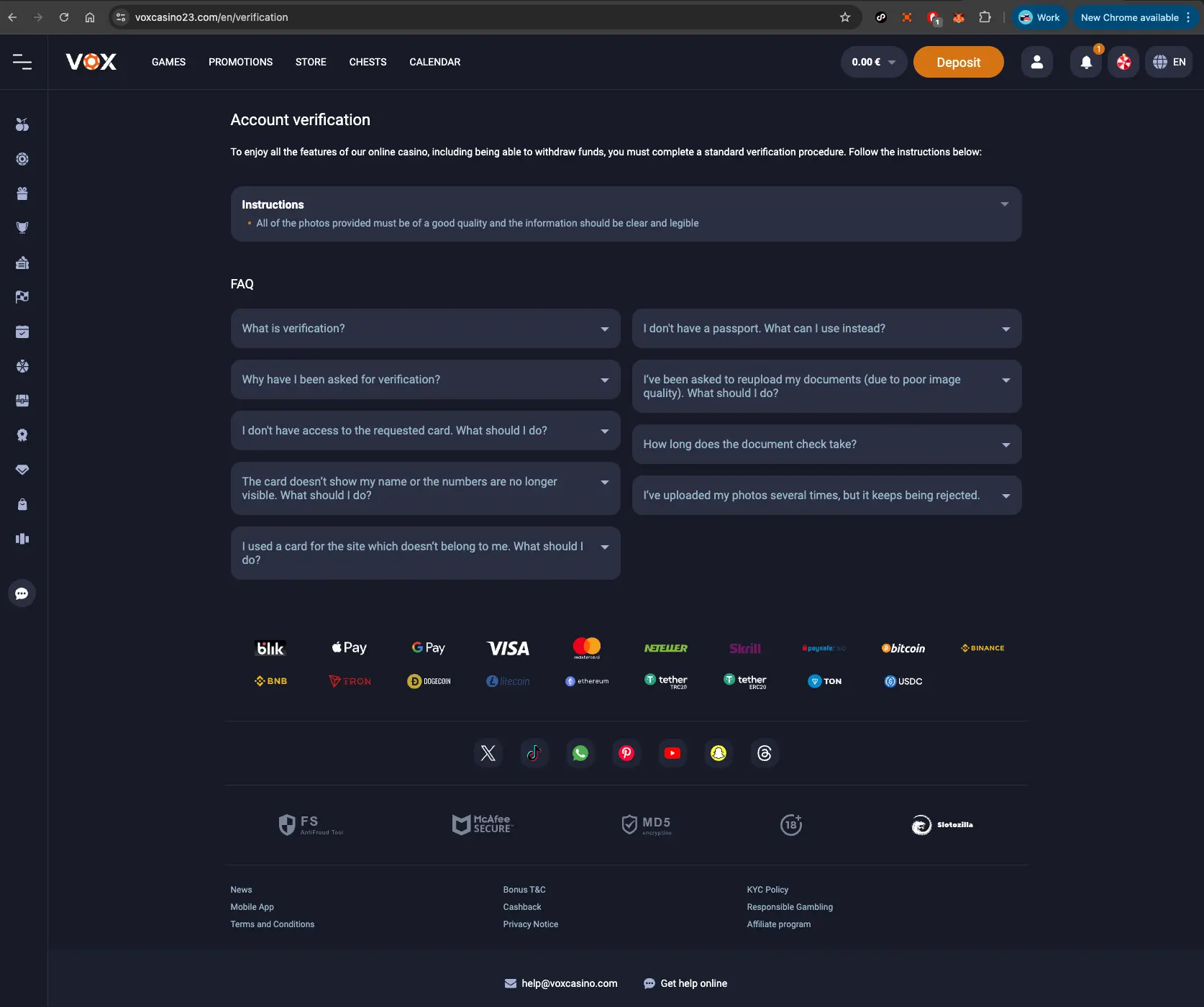This screenshot has height=1007, width=1204.
Task: Reload the page in Chrome
Action: (x=64, y=17)
